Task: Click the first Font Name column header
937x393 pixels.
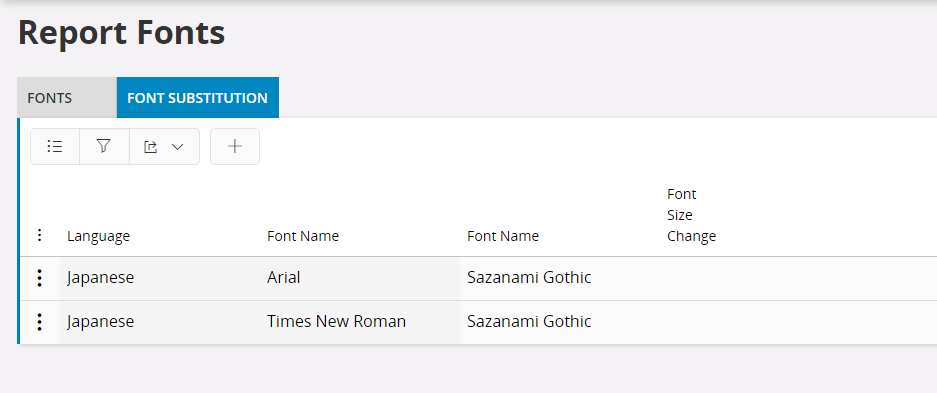Action: tap(303, 236)
